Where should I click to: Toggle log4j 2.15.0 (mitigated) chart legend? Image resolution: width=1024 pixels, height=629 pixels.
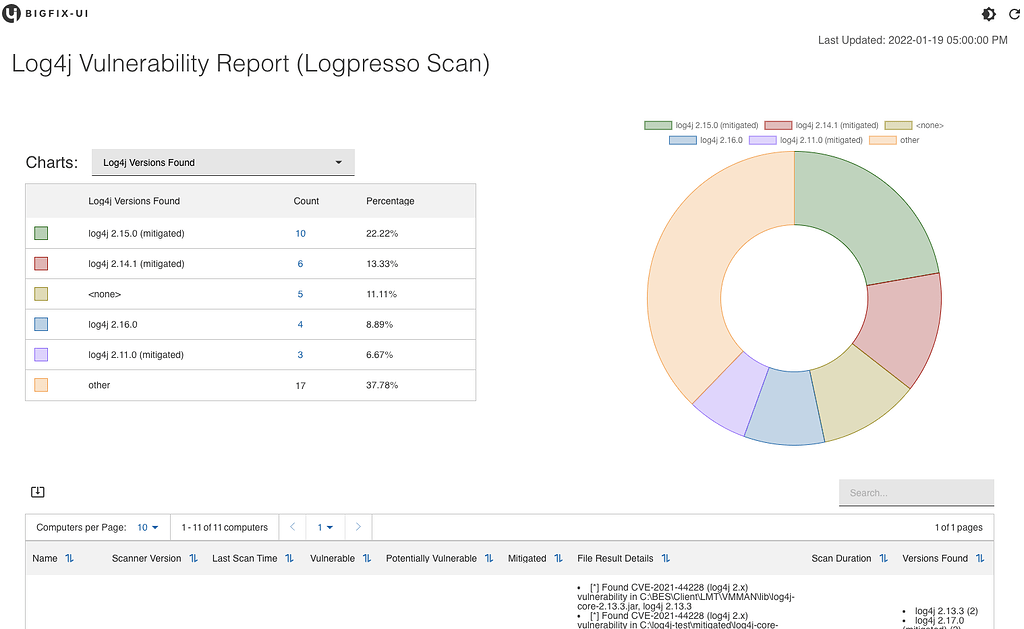(x=701, y=125)
